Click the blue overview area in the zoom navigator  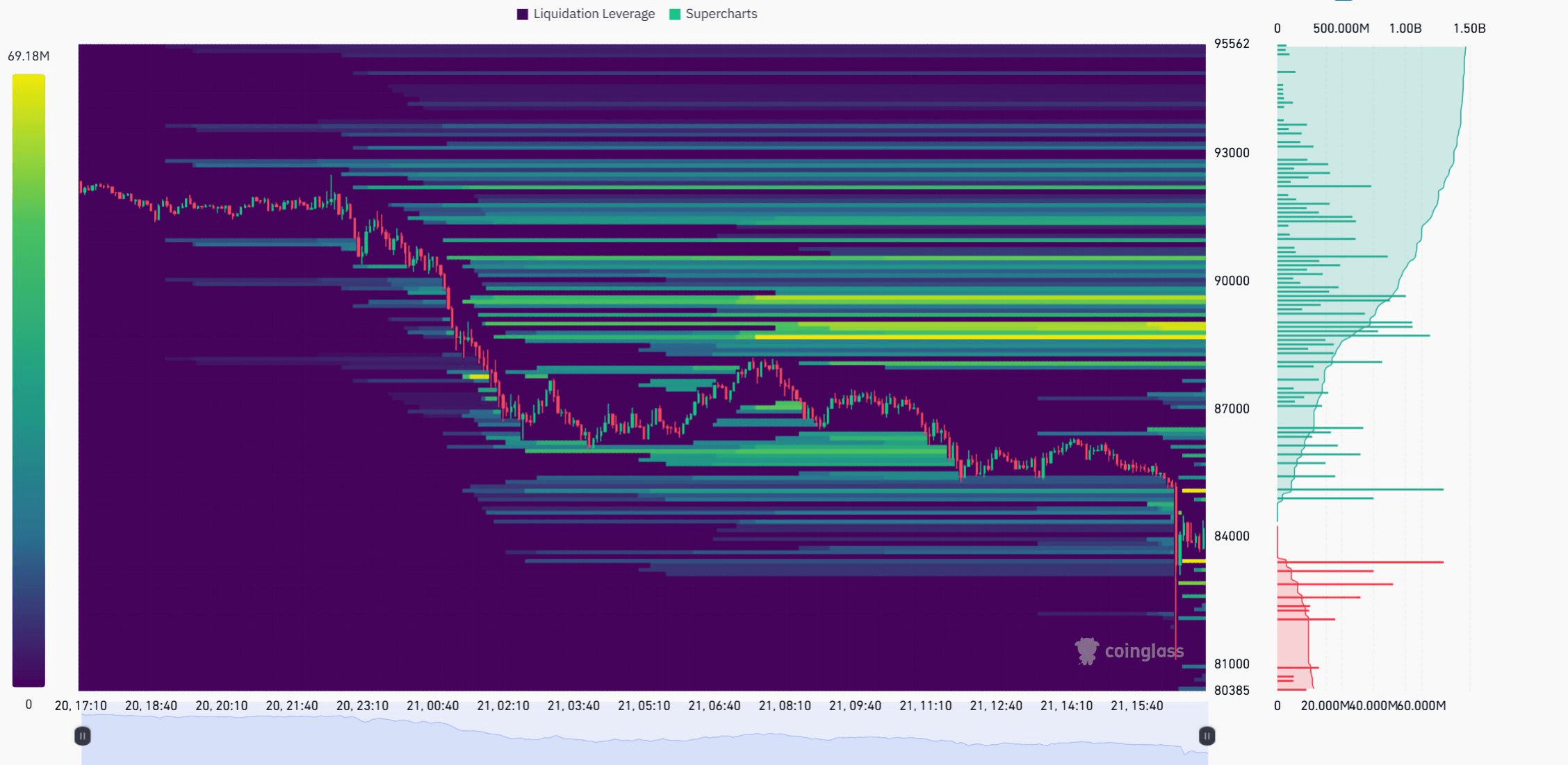[x=626, y=754]
